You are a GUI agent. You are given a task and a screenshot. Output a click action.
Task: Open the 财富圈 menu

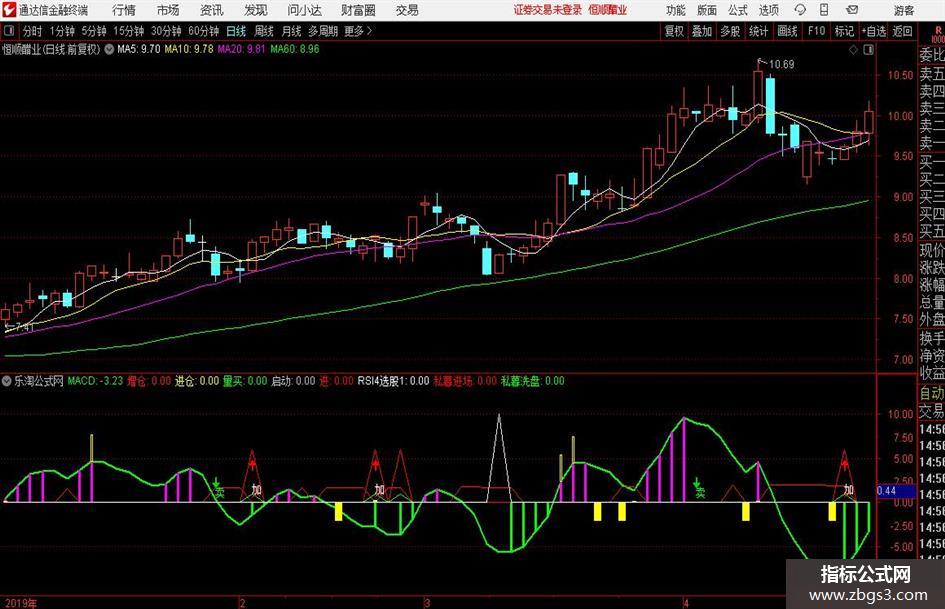(x=358, y=10)
